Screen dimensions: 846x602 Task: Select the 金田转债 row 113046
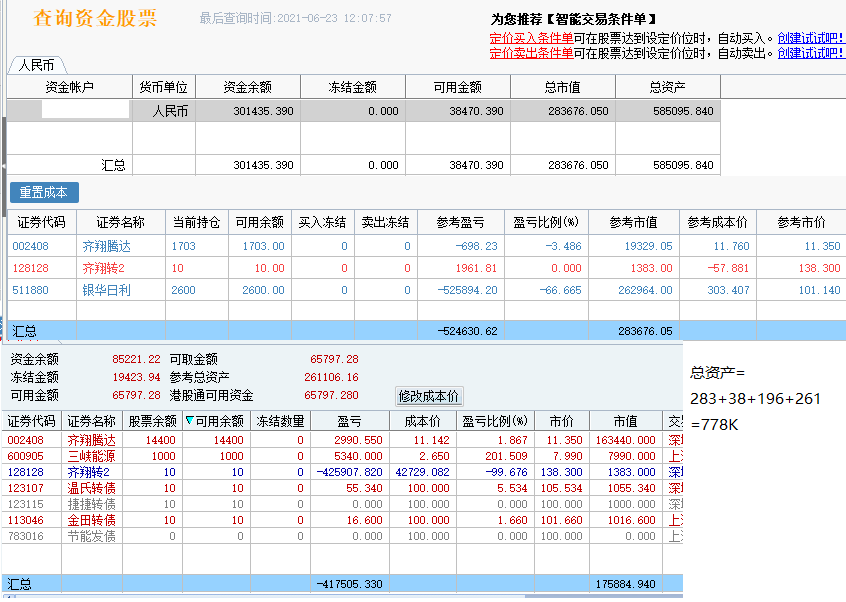click(x=91, y=520)
